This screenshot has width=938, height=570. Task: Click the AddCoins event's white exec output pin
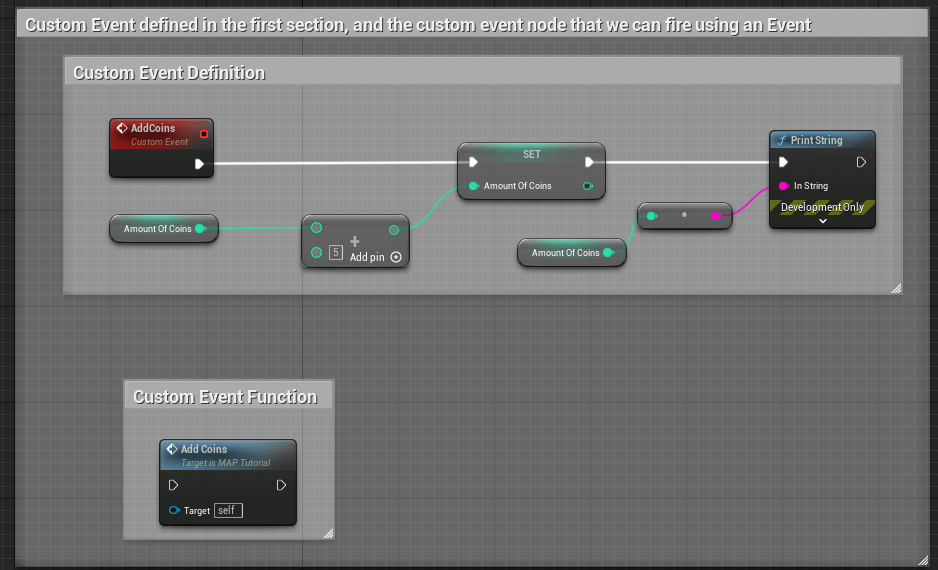click(200, 163)
